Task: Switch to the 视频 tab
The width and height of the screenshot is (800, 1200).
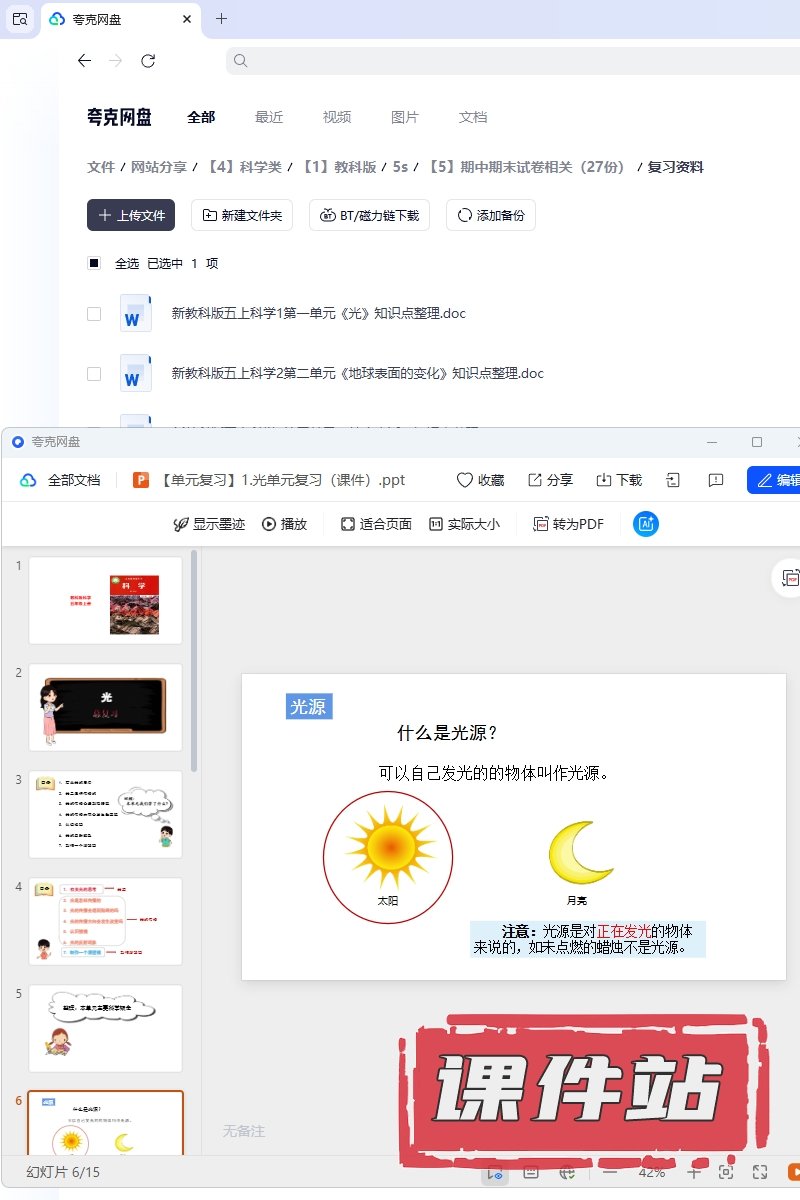Action: point(337,117)
